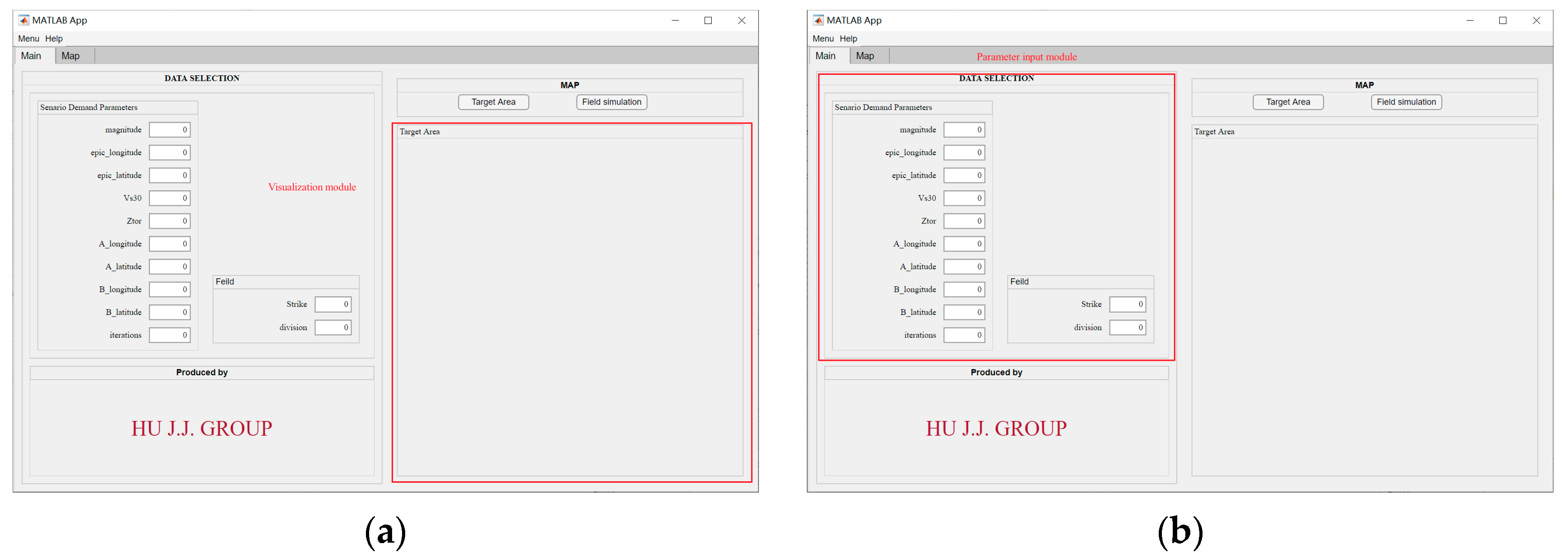Maximize the left MATLAB App window
Screen dimensions: 1568x558
pos(708,21)
